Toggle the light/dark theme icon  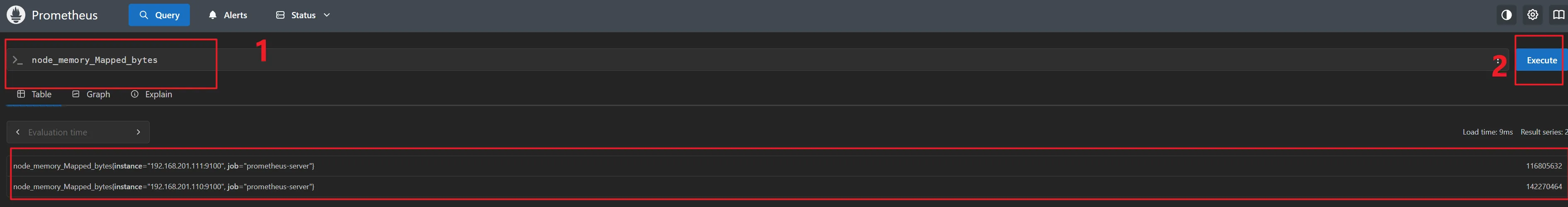1506,15
